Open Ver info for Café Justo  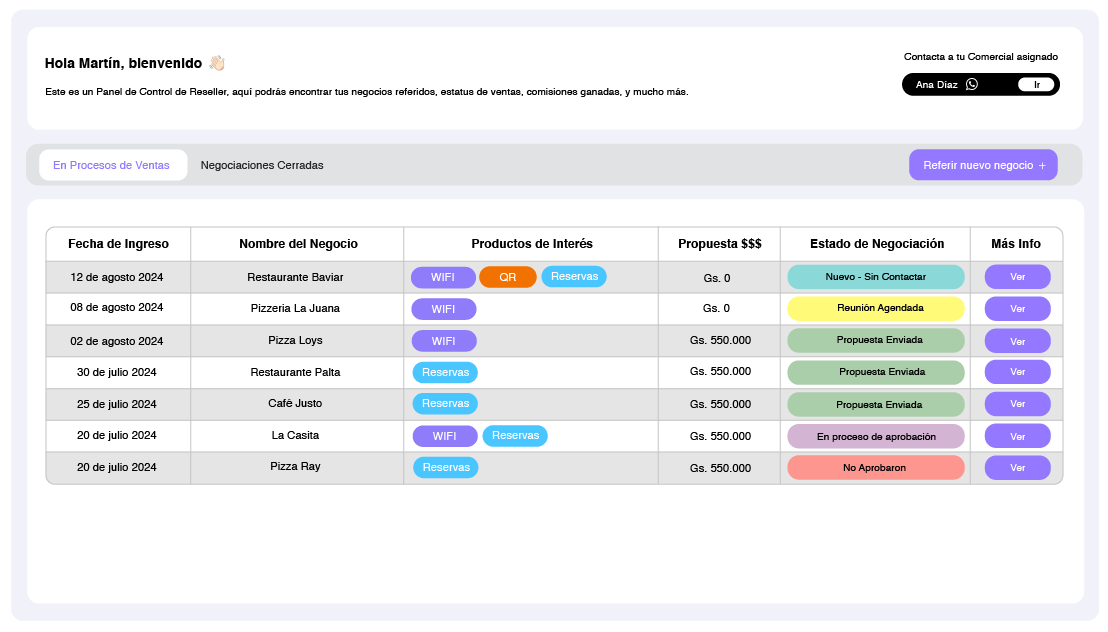1017,404
